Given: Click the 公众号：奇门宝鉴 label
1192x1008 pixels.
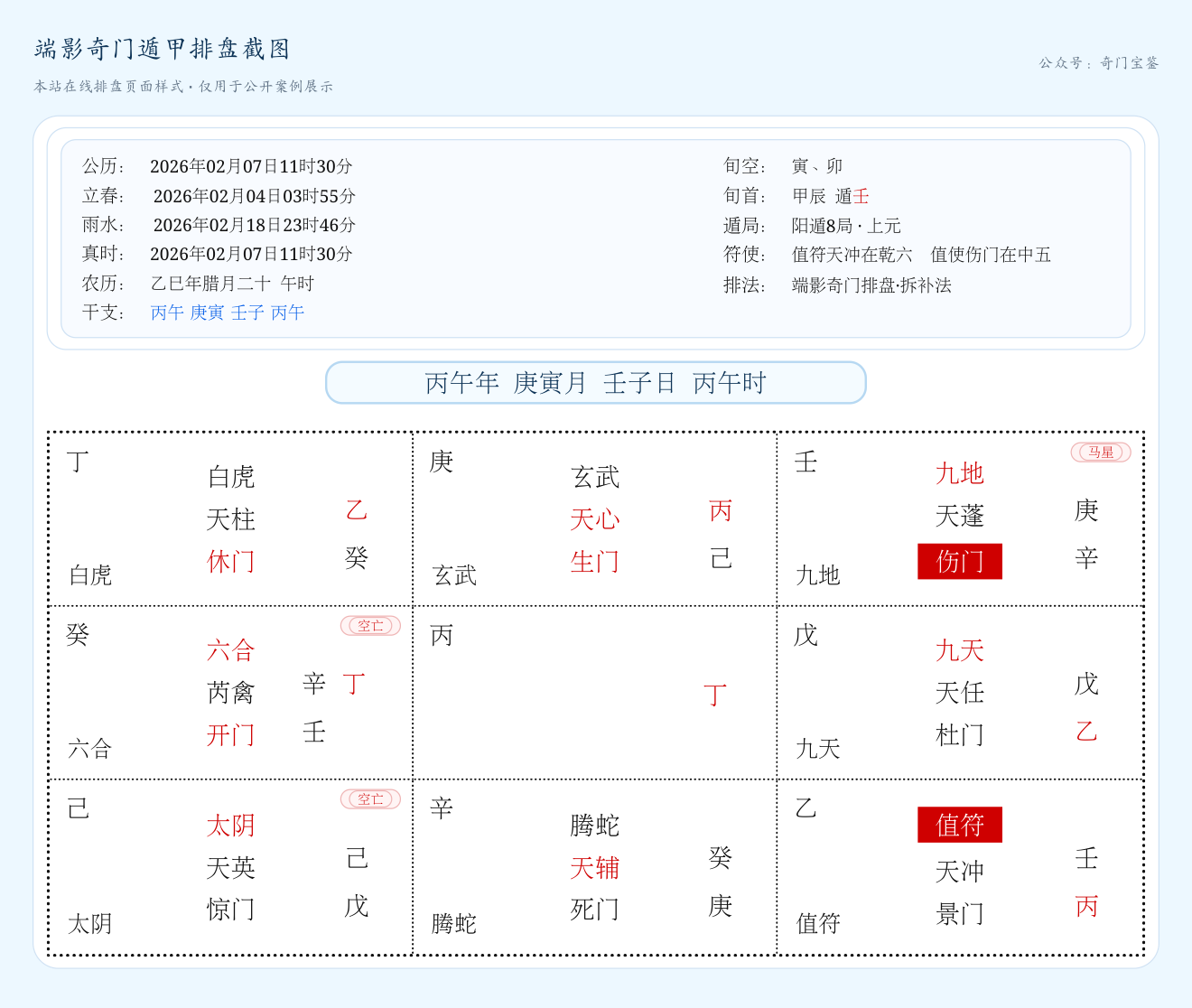Looking at the screenshot, I should [1099, 63].
